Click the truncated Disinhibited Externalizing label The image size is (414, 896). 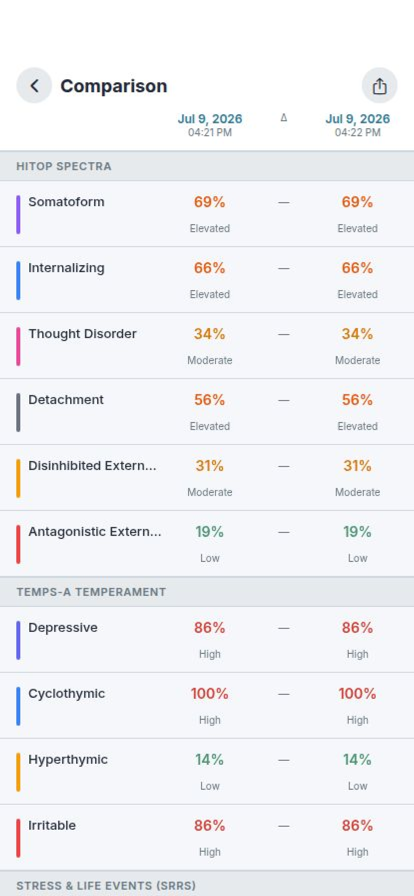point(92,466)
